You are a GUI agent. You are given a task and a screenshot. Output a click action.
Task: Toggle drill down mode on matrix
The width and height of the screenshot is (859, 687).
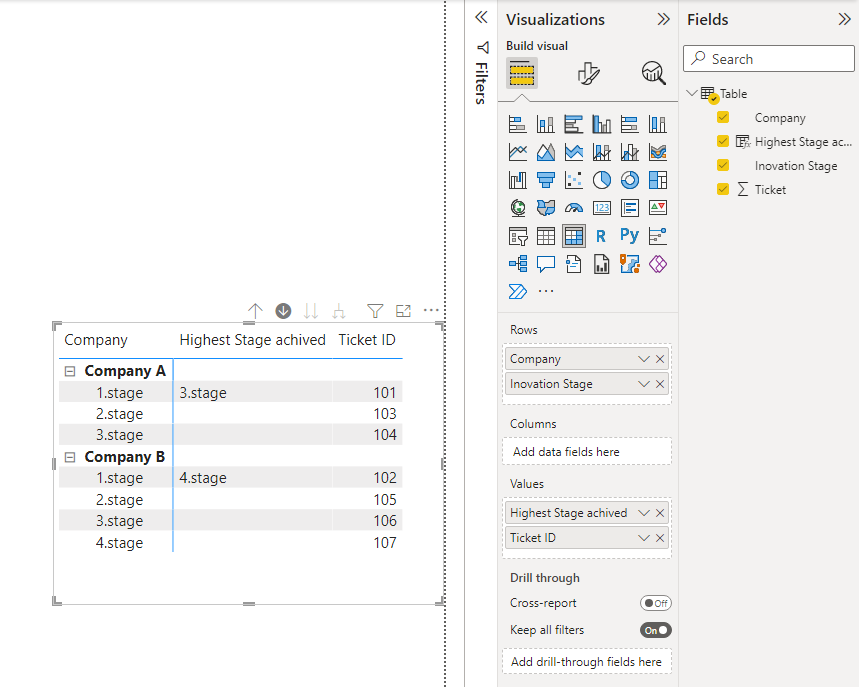(x=283, y=311)
